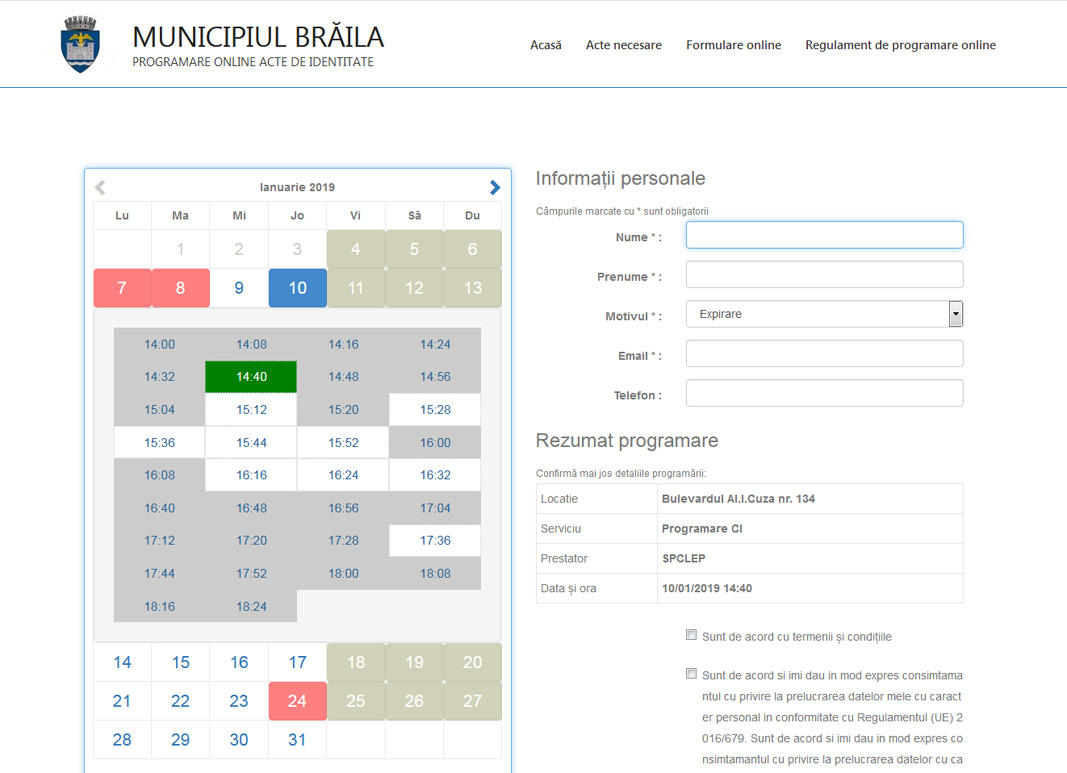
Task: Select the green 14:40 time slot
Action: click(251, 377)
